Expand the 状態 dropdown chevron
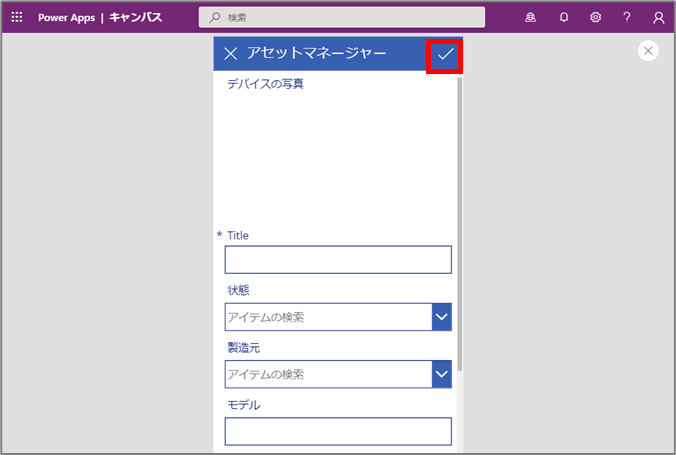The image size is (676, 455). tap(441, 317)
